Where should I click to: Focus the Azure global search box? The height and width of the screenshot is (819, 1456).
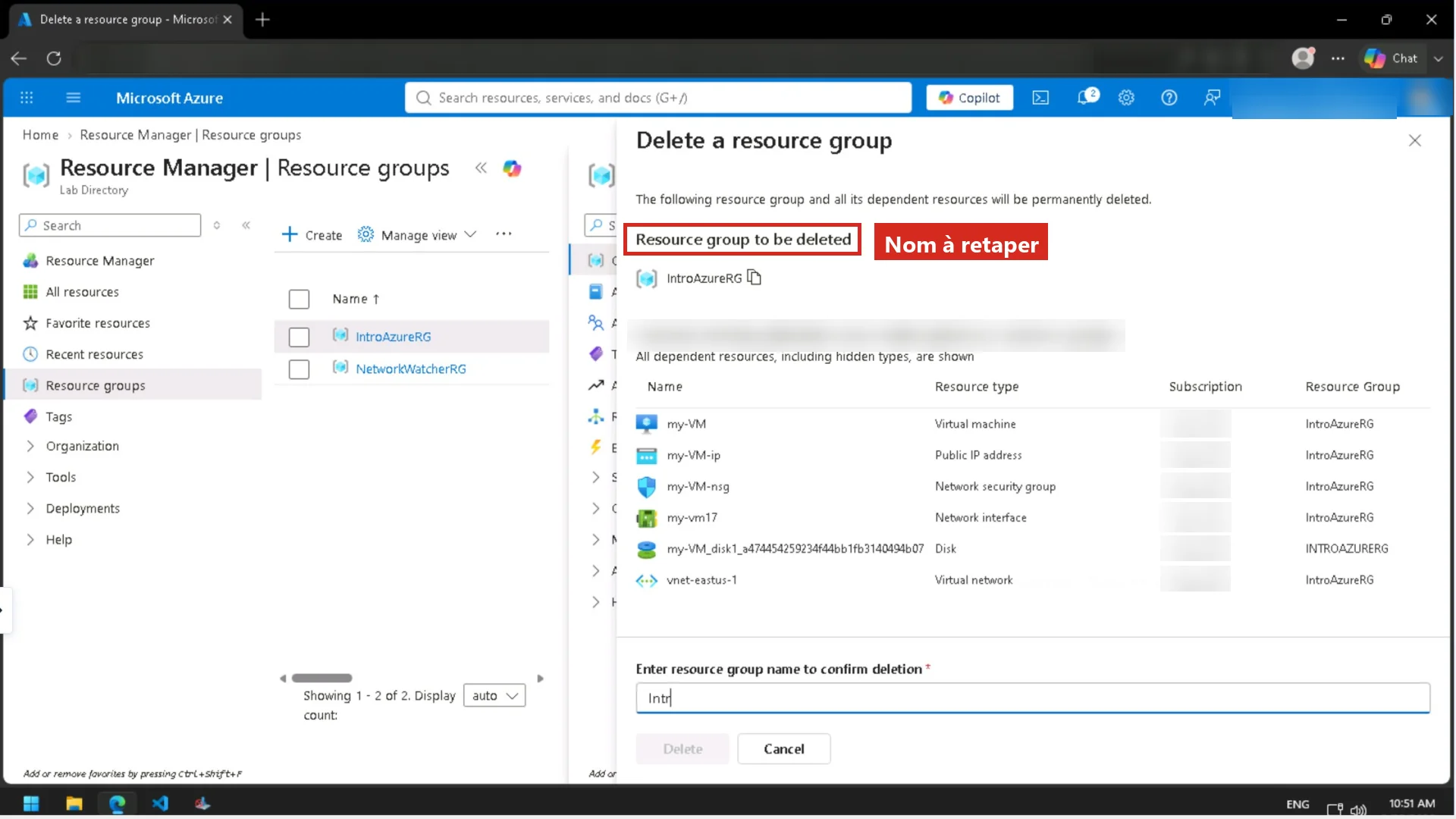(x=658, y=98)
